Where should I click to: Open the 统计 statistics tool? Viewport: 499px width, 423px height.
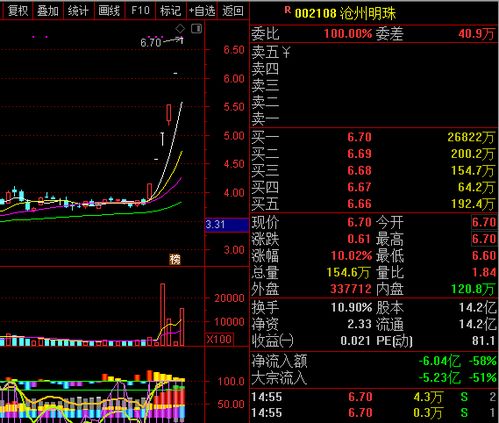click(x=78, y=11)
